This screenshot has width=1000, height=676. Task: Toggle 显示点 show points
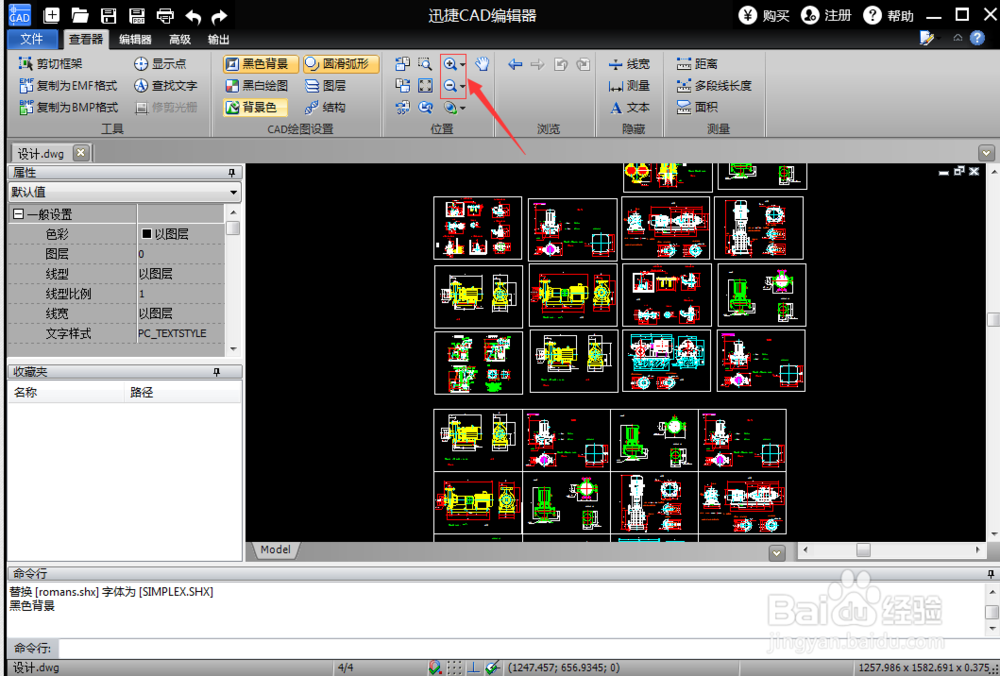(x=160, y=64)
